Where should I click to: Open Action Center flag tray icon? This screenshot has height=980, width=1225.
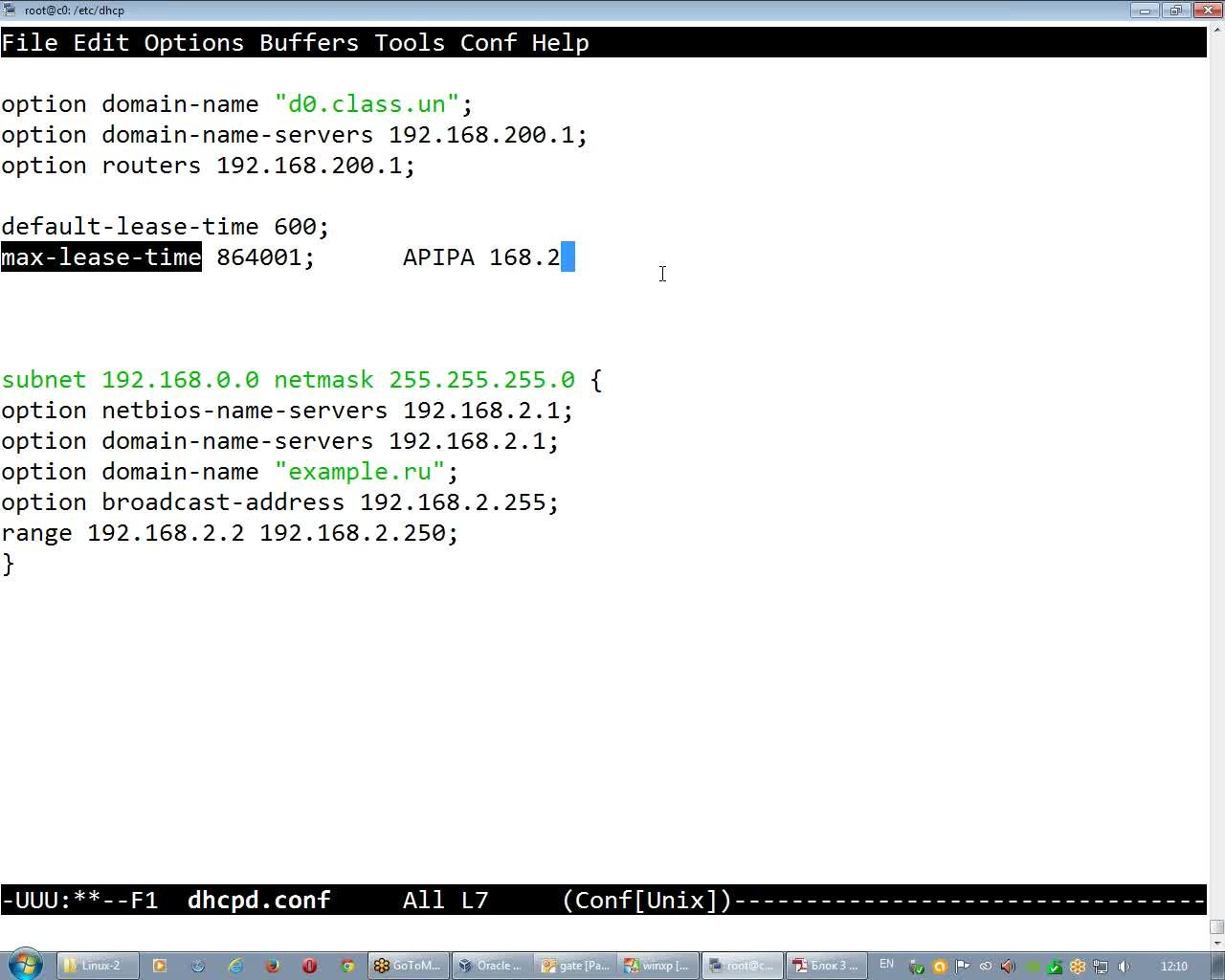963,966
